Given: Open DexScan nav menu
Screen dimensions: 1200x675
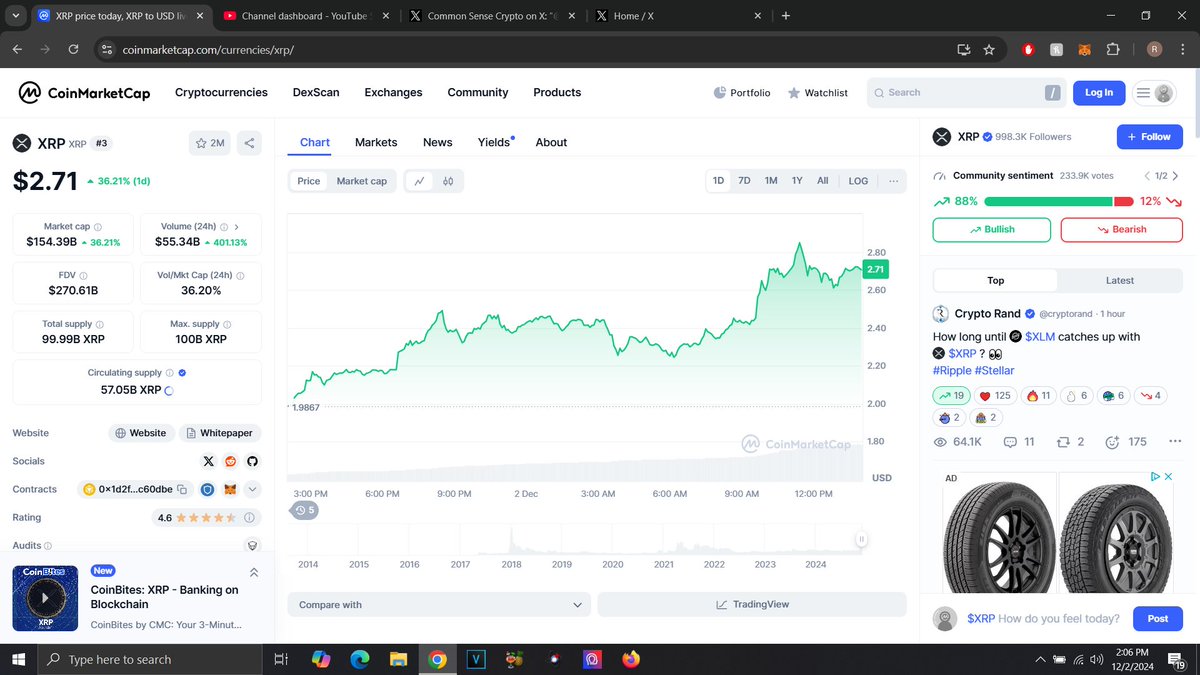Looking at the screenshot, I should click(x=316, y=92).
